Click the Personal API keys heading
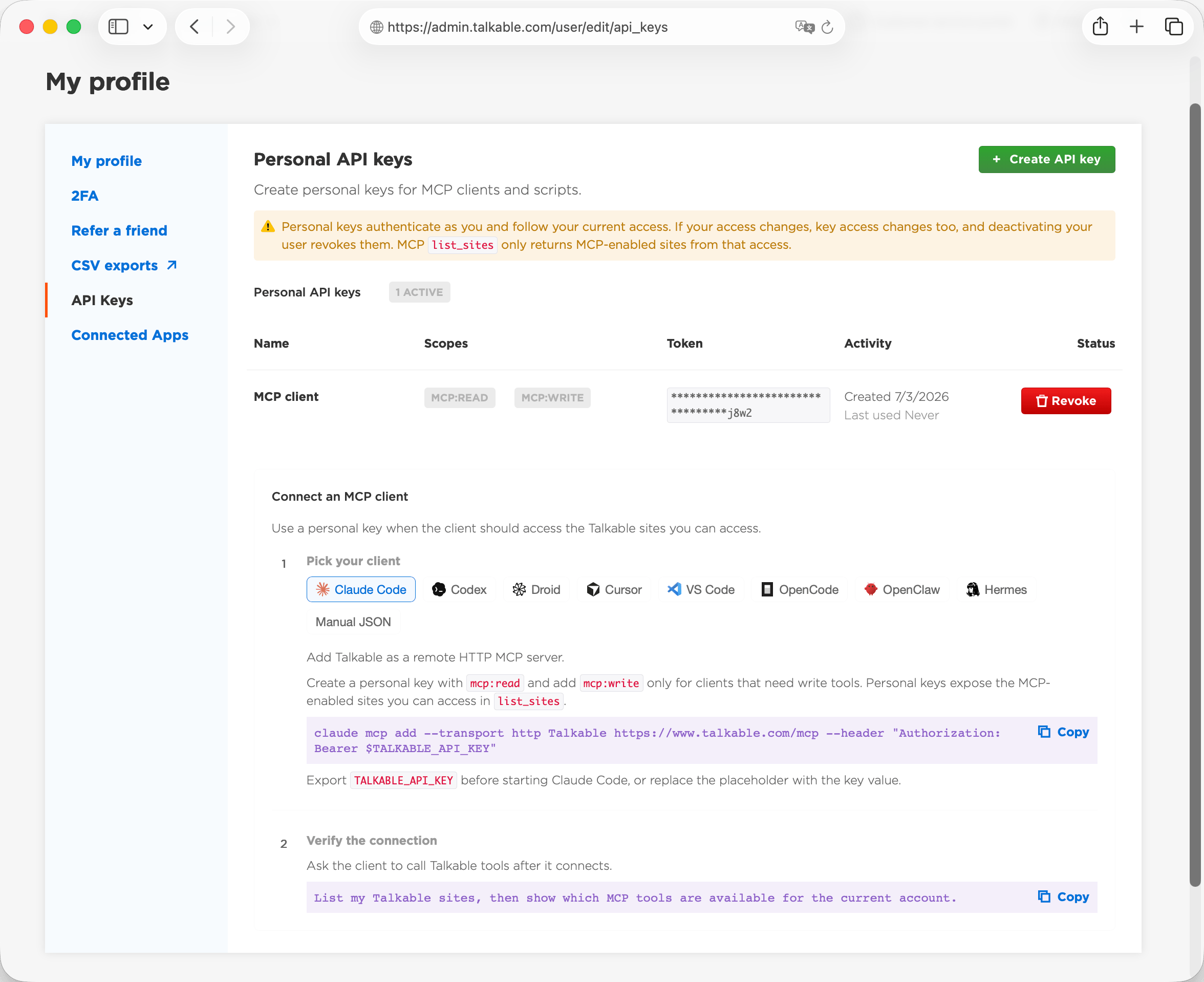Viewport: 1204px width, 982px height. [333, 159]
